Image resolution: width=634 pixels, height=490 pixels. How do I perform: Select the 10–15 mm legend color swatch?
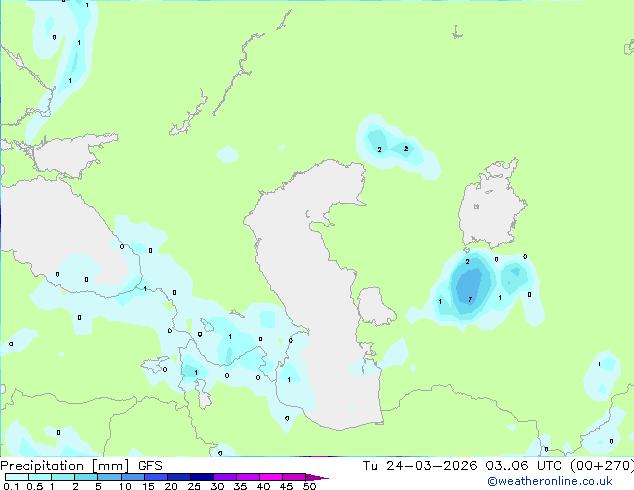pos(132,477)
